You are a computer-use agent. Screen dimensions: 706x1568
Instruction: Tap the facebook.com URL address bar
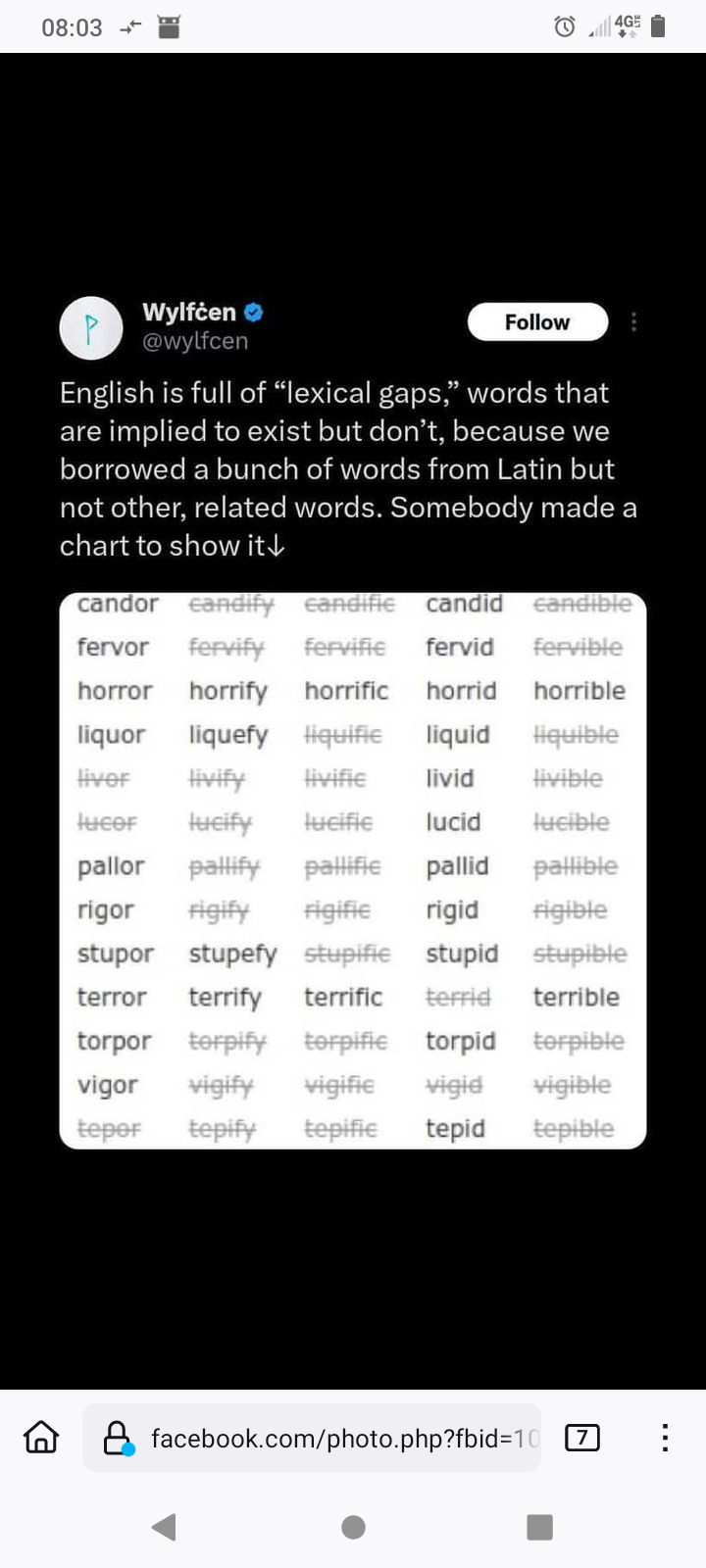tap(343, 1438)
